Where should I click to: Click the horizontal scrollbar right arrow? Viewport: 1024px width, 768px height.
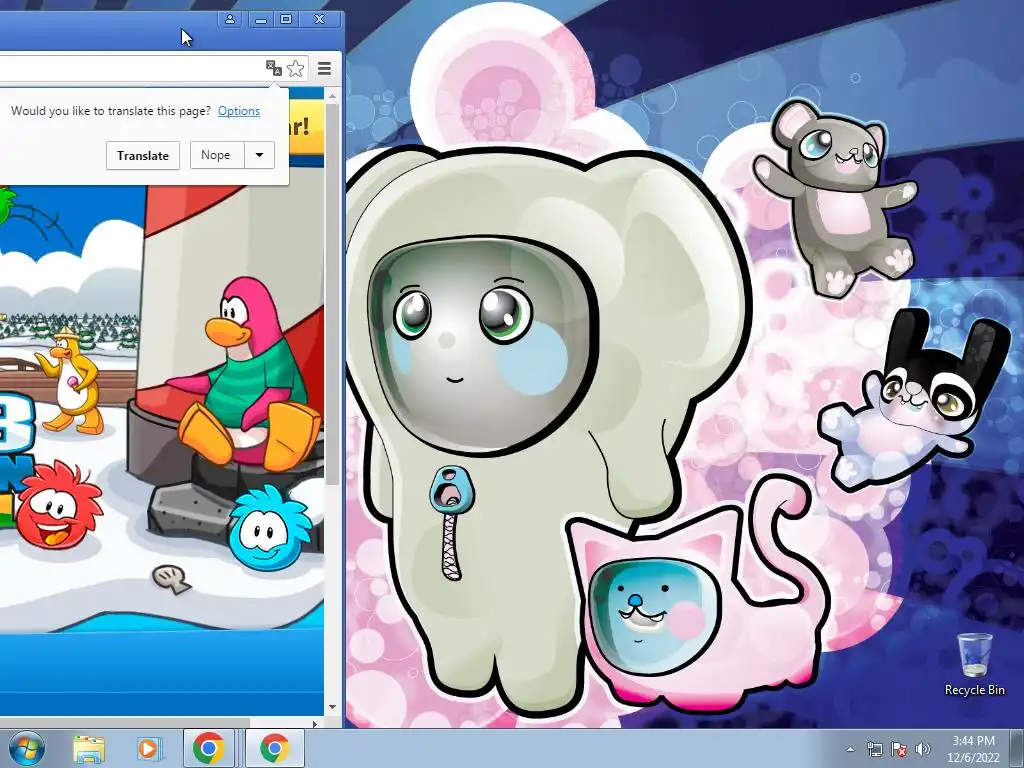315,724
